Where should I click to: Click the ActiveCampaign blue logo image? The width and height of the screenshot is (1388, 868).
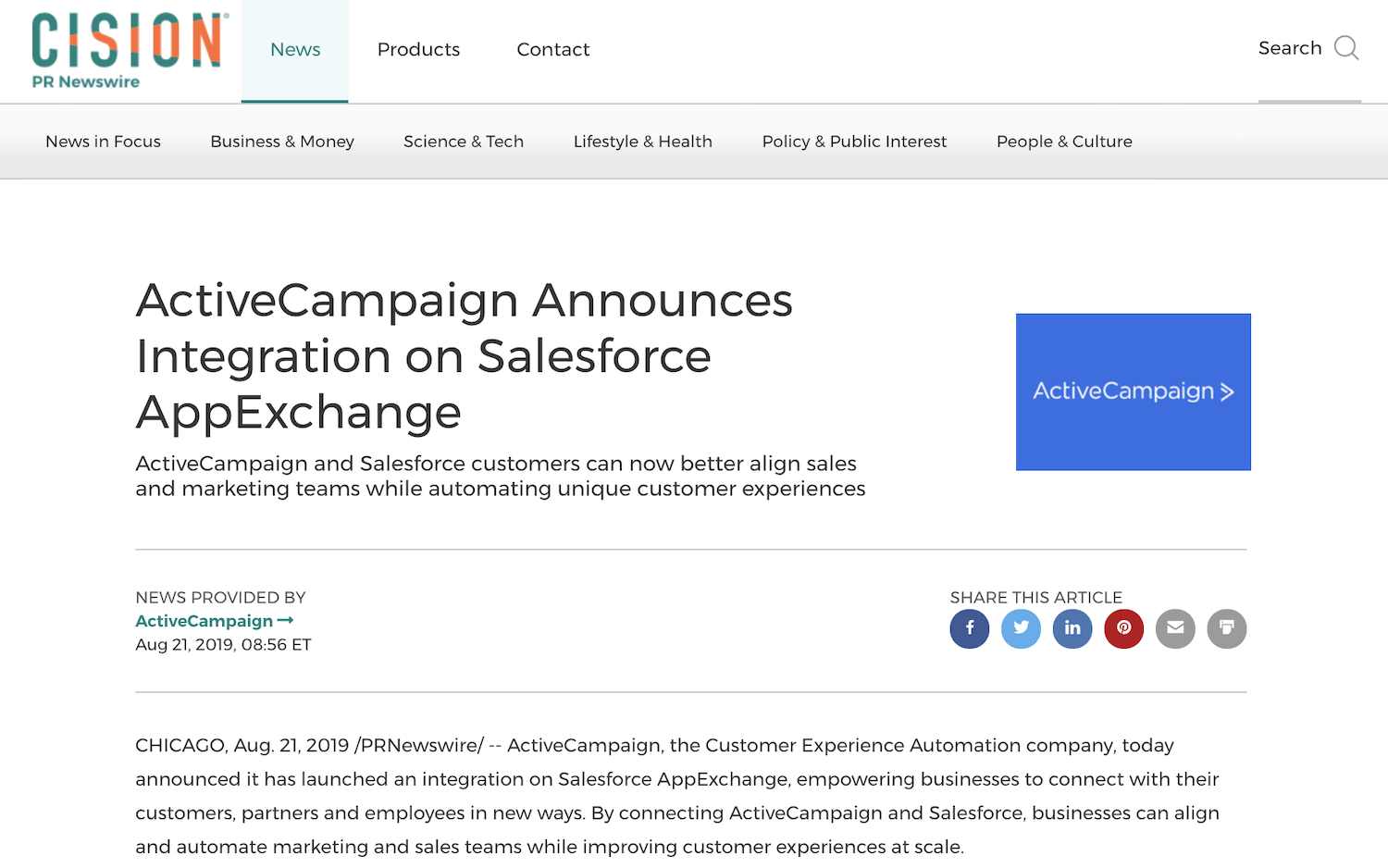(x=1134, y=391)
